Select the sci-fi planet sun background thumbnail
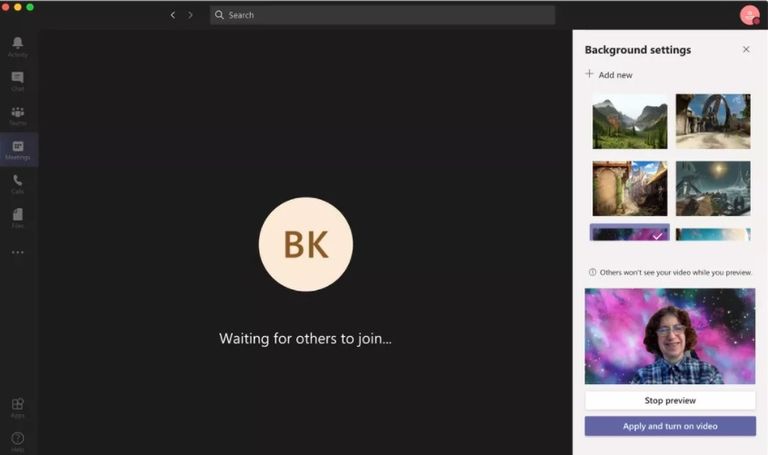The height and width of the screenshot is (455, 768). 713,189
